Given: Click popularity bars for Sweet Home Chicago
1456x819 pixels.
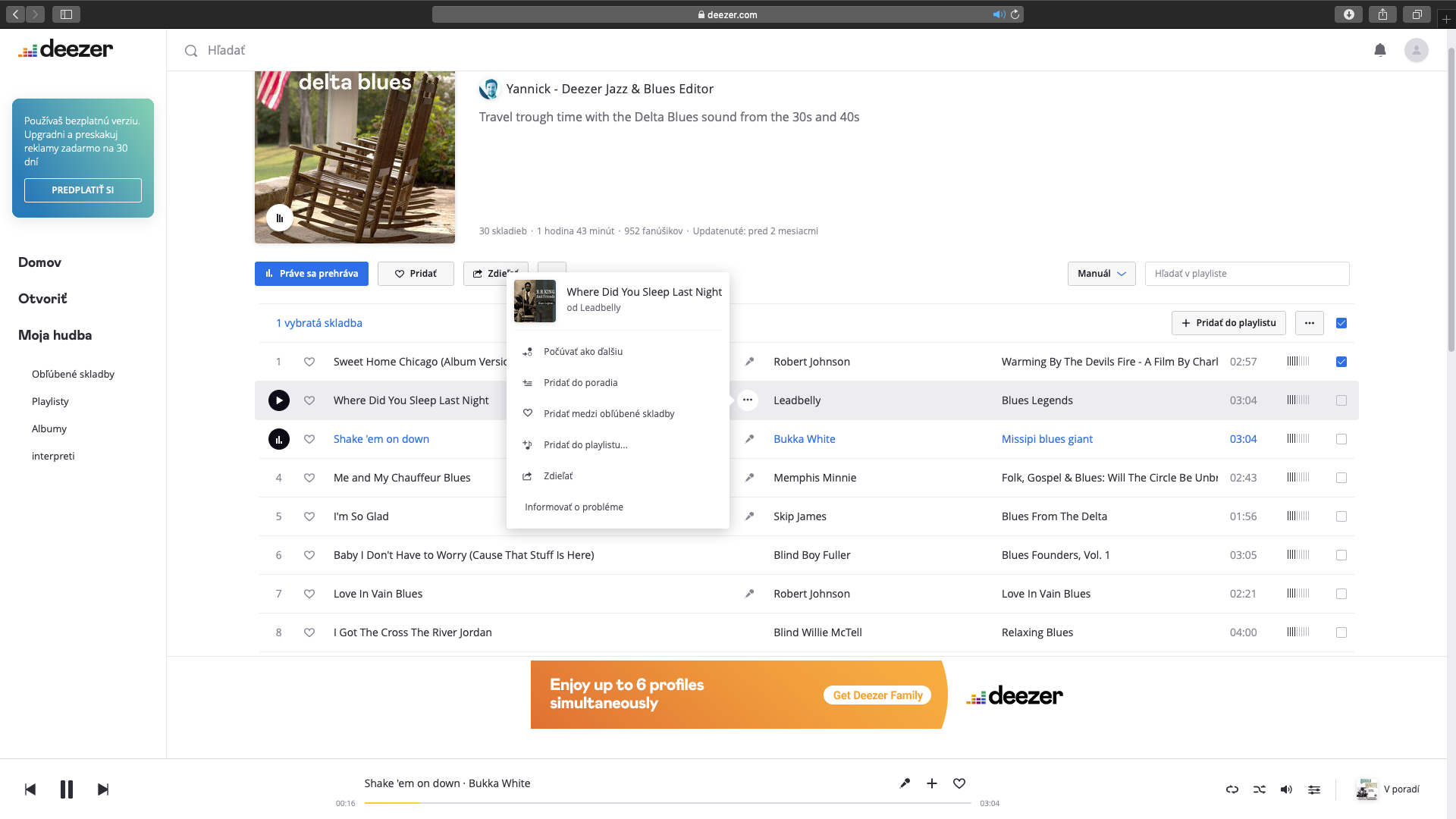Looking at the screenshot, I should (x=1298, y=362).
